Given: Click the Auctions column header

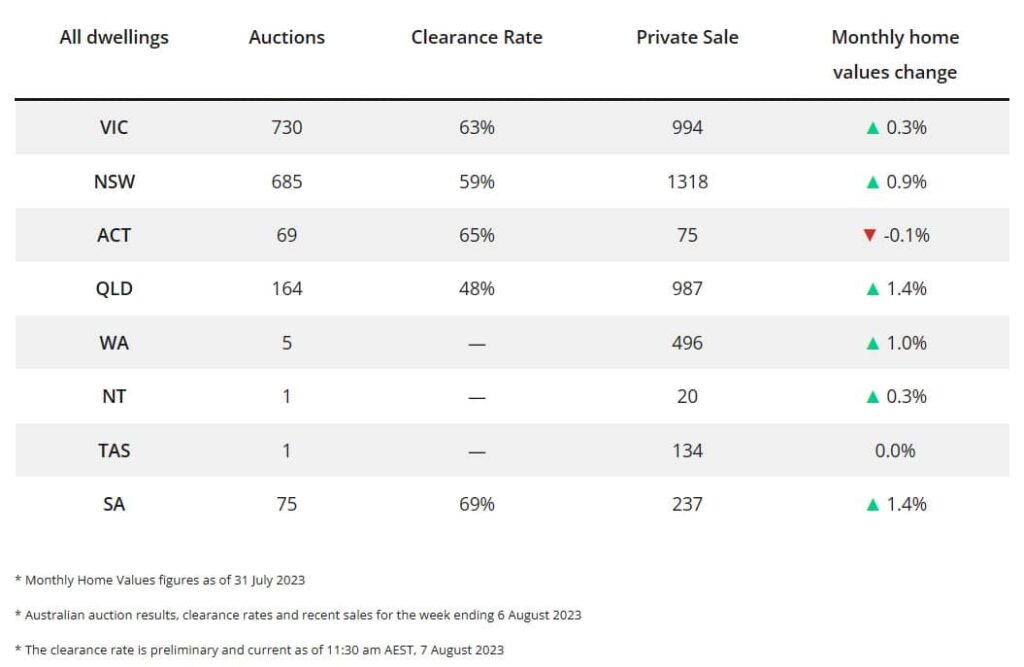Looking at the screenshot, I should 286,38.
